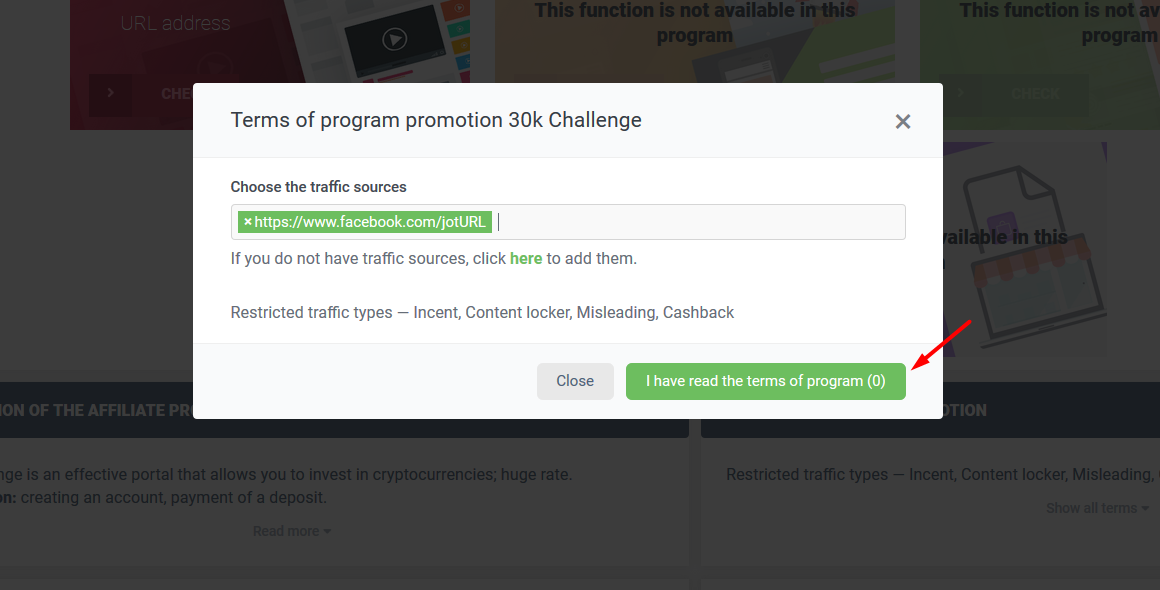Click the arrow icon beside the left CHECK button

[110, 94]
